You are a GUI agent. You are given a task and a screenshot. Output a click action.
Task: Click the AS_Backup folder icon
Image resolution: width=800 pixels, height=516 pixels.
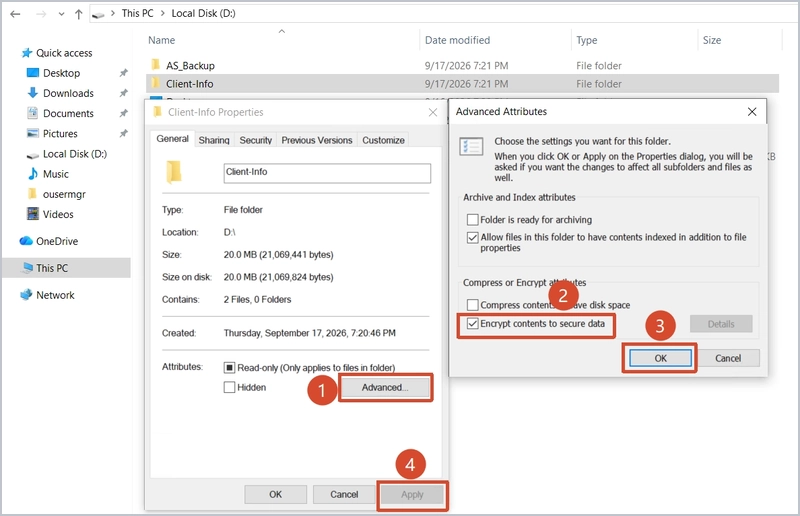(156, 65)
